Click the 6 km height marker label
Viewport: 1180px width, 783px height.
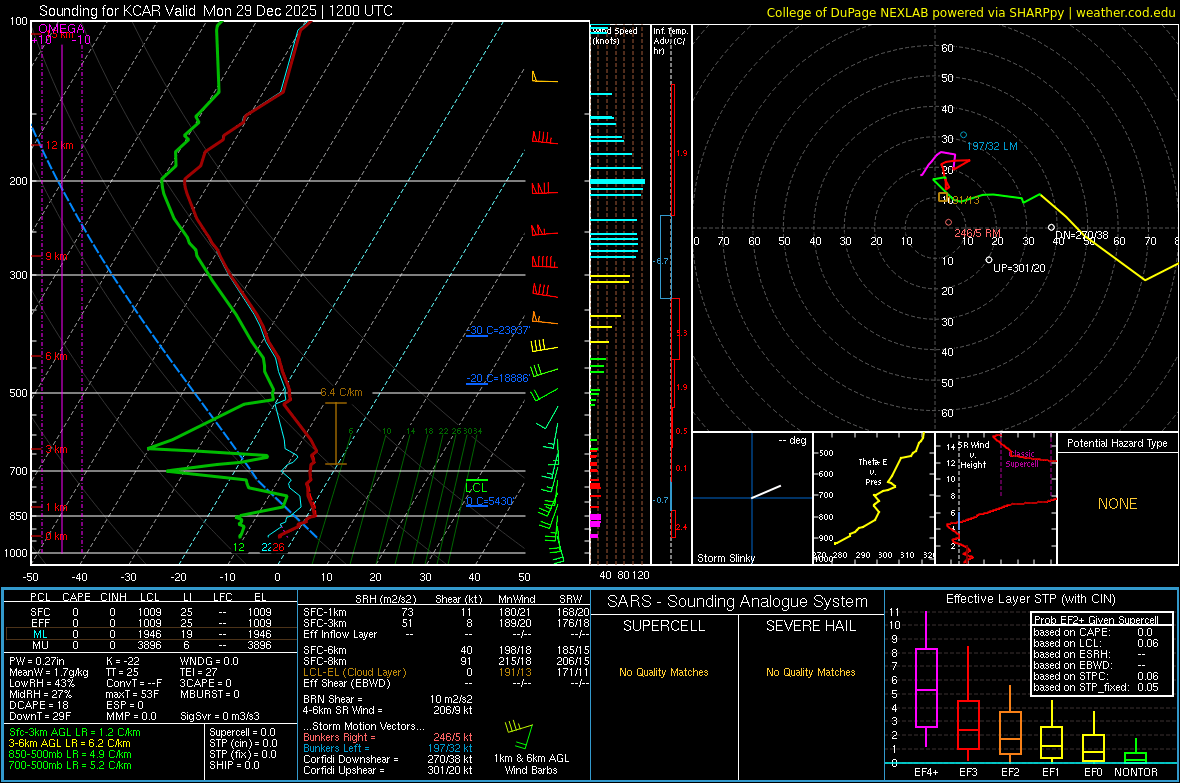point(56,356)
